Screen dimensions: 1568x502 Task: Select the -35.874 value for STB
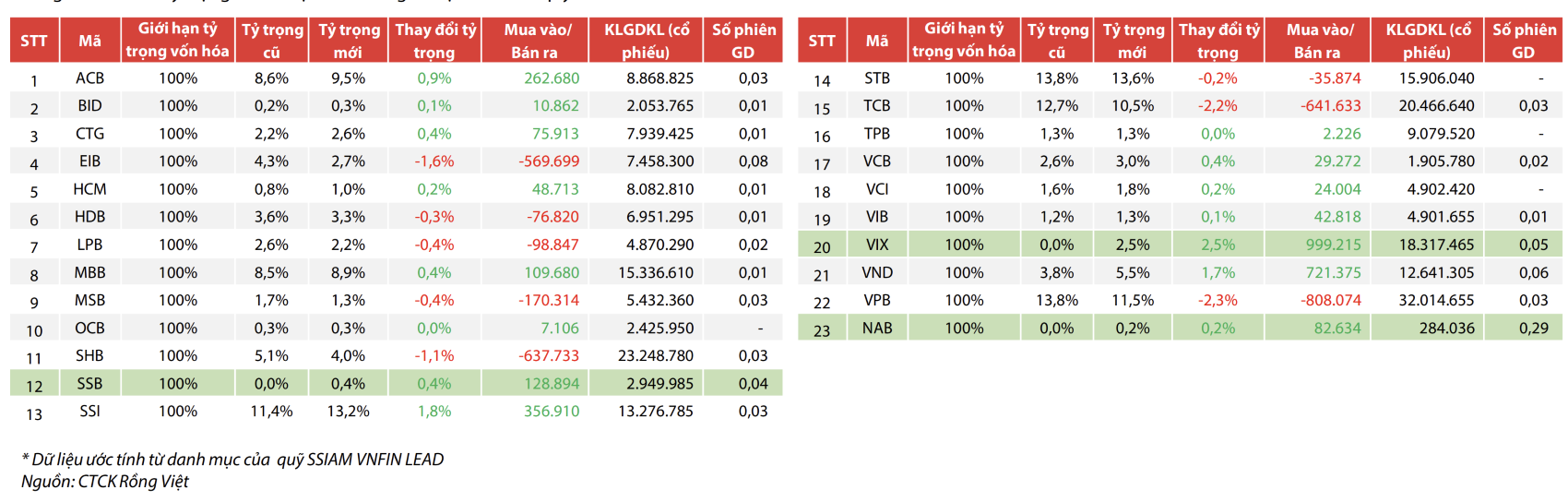[x=1336, y=78]
